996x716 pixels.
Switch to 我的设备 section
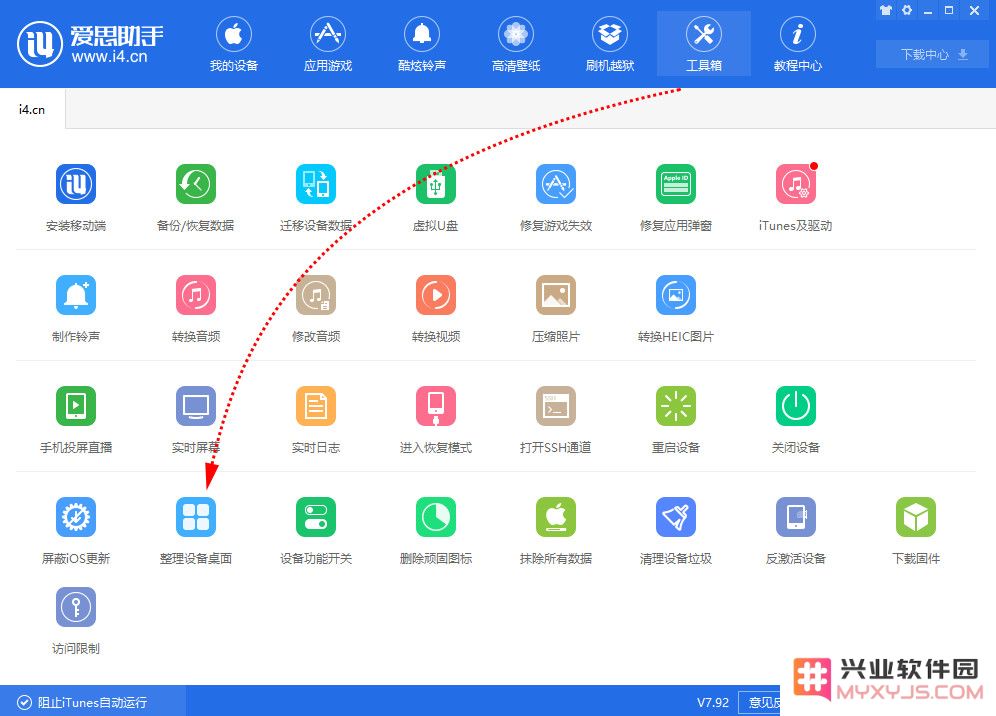pos(234,44)
